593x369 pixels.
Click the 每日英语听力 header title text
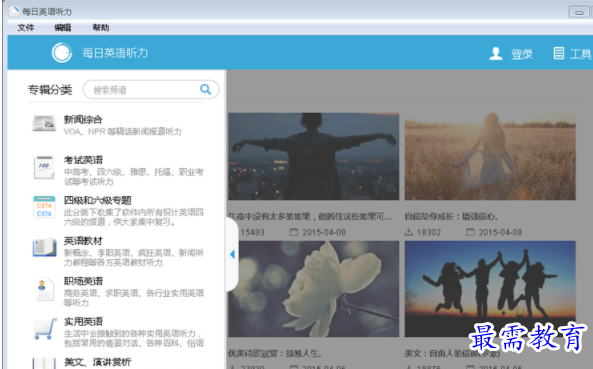[115, 53]
